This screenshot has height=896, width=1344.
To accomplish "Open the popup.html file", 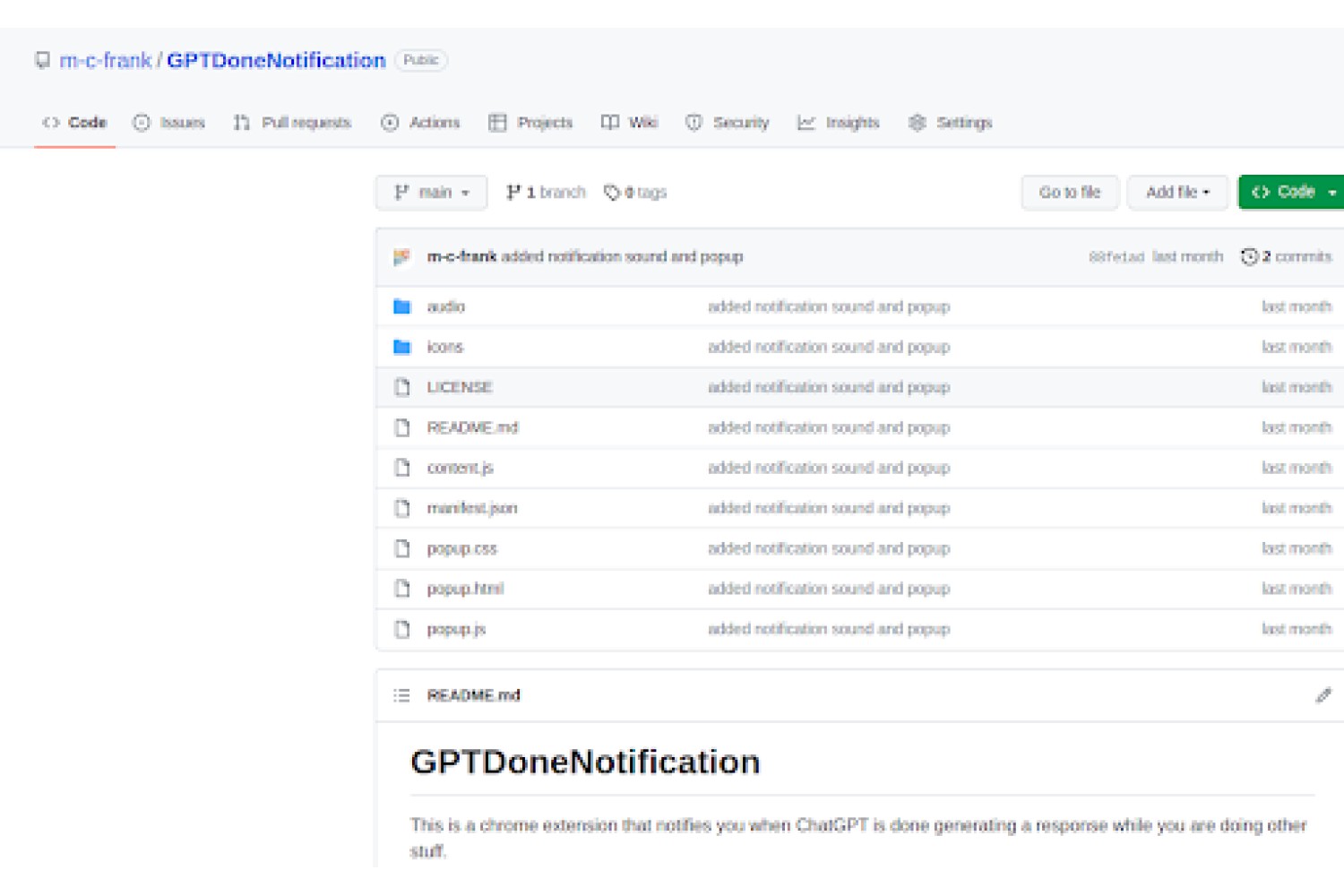I will [x=465, y=589].
